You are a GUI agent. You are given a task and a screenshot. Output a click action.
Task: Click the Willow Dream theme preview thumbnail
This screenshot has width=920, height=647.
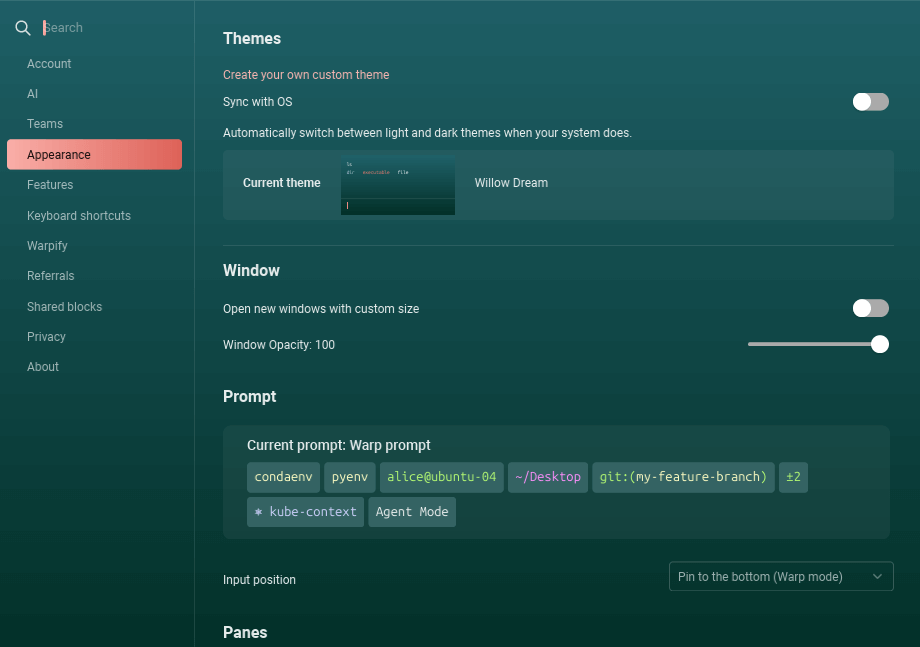(398, 185)
